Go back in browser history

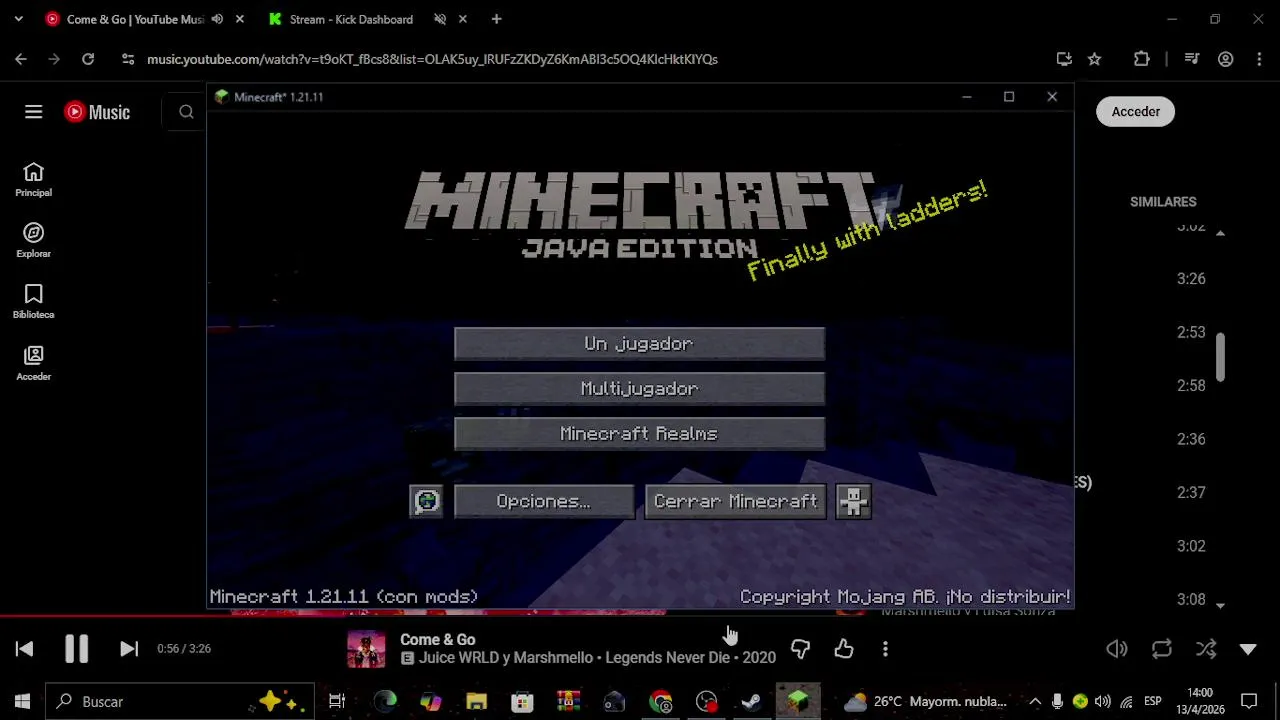pos(21,59)
